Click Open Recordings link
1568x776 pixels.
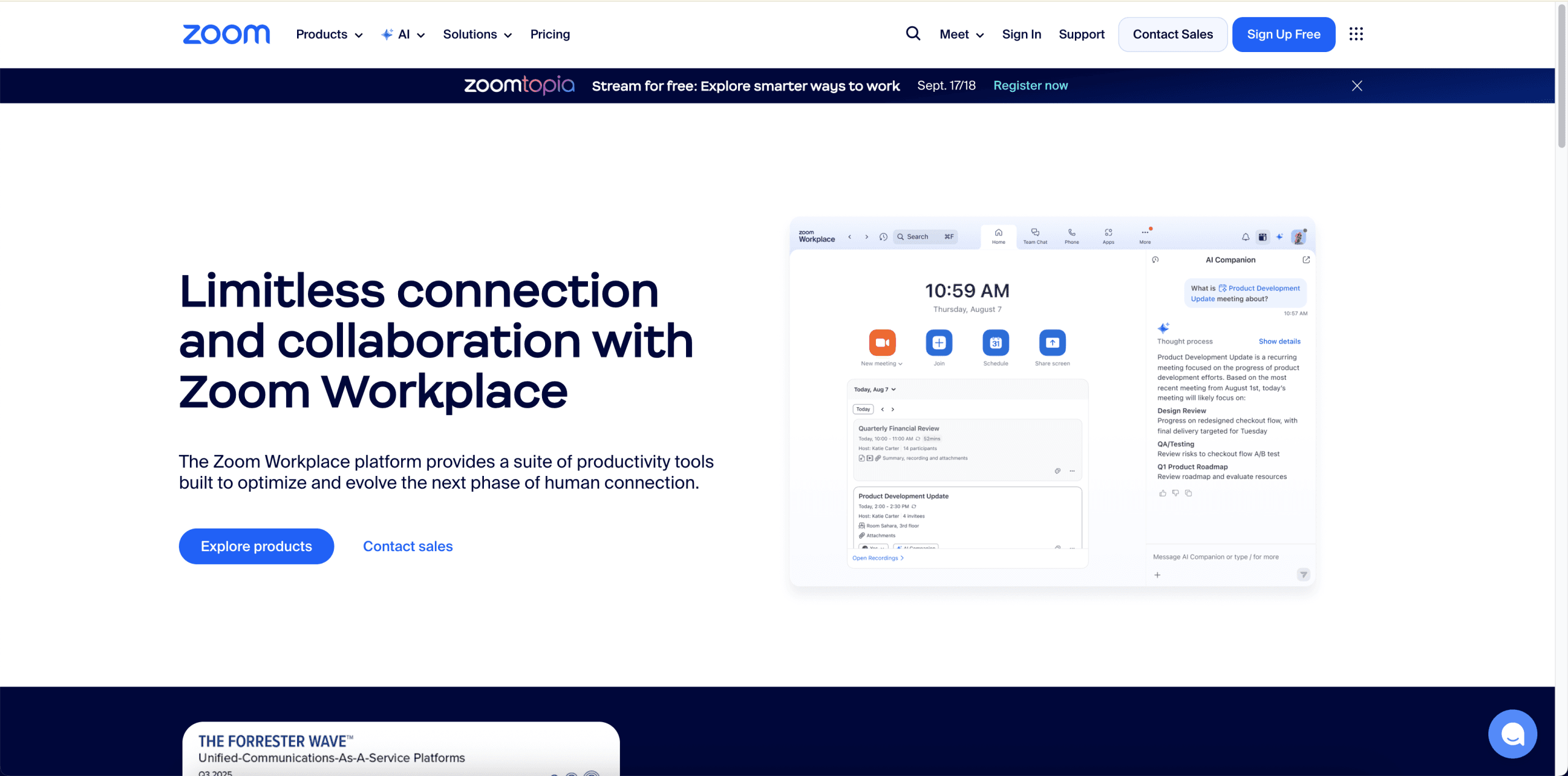878,558
